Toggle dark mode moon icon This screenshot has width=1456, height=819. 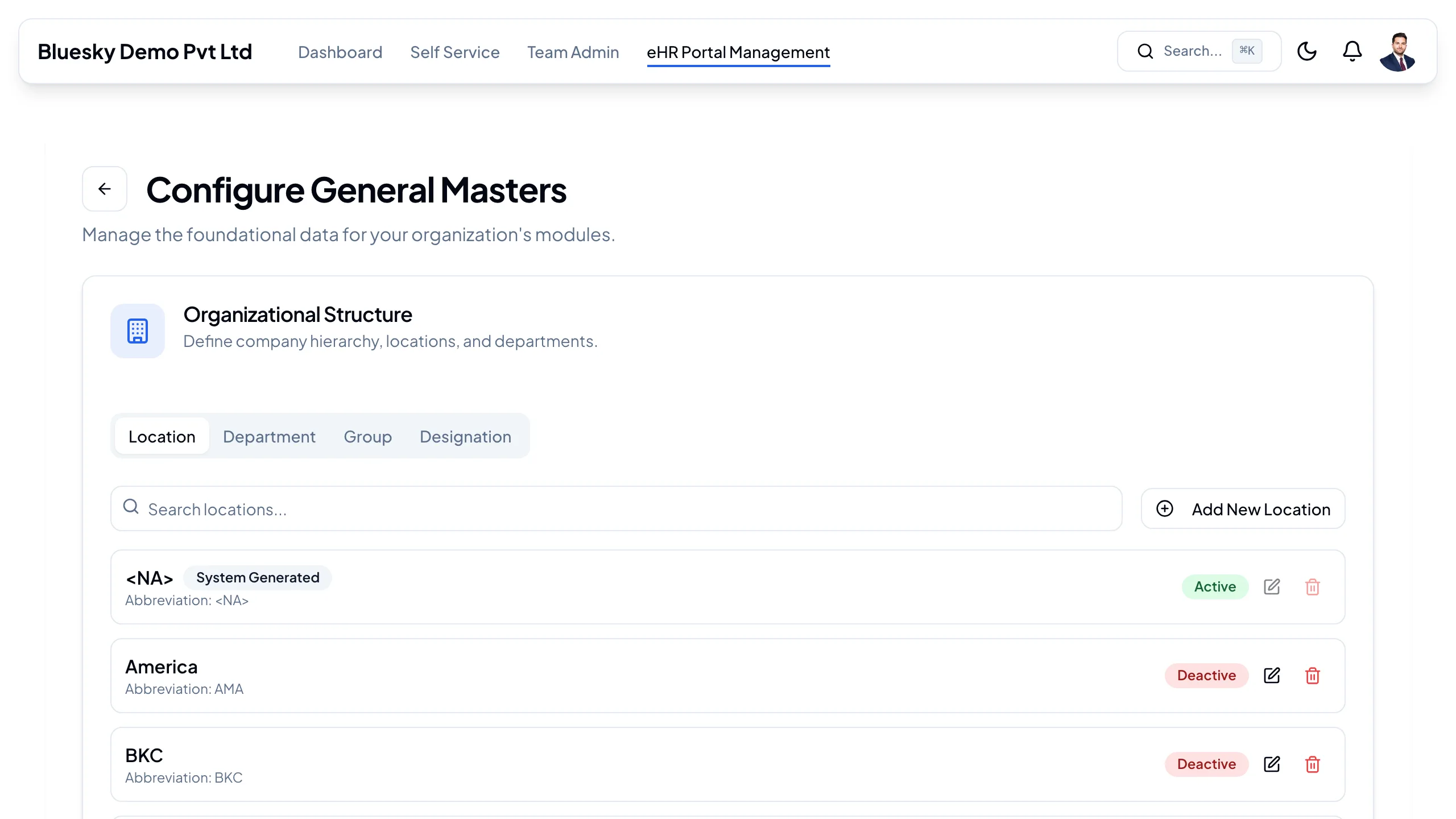pyautogui.click(x=1306, y=51)
